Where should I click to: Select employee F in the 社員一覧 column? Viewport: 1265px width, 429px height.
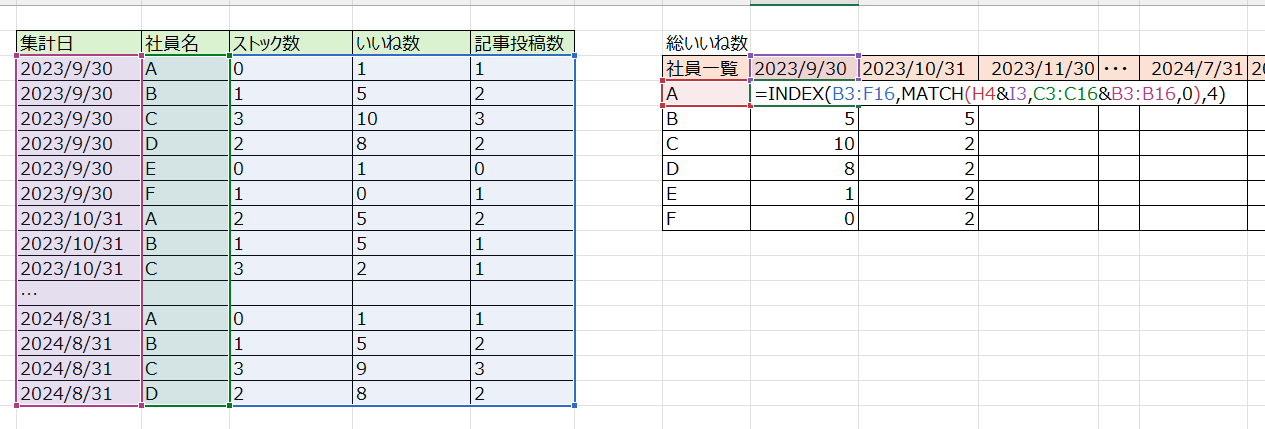pyautogui.click(x=706, y=218)
